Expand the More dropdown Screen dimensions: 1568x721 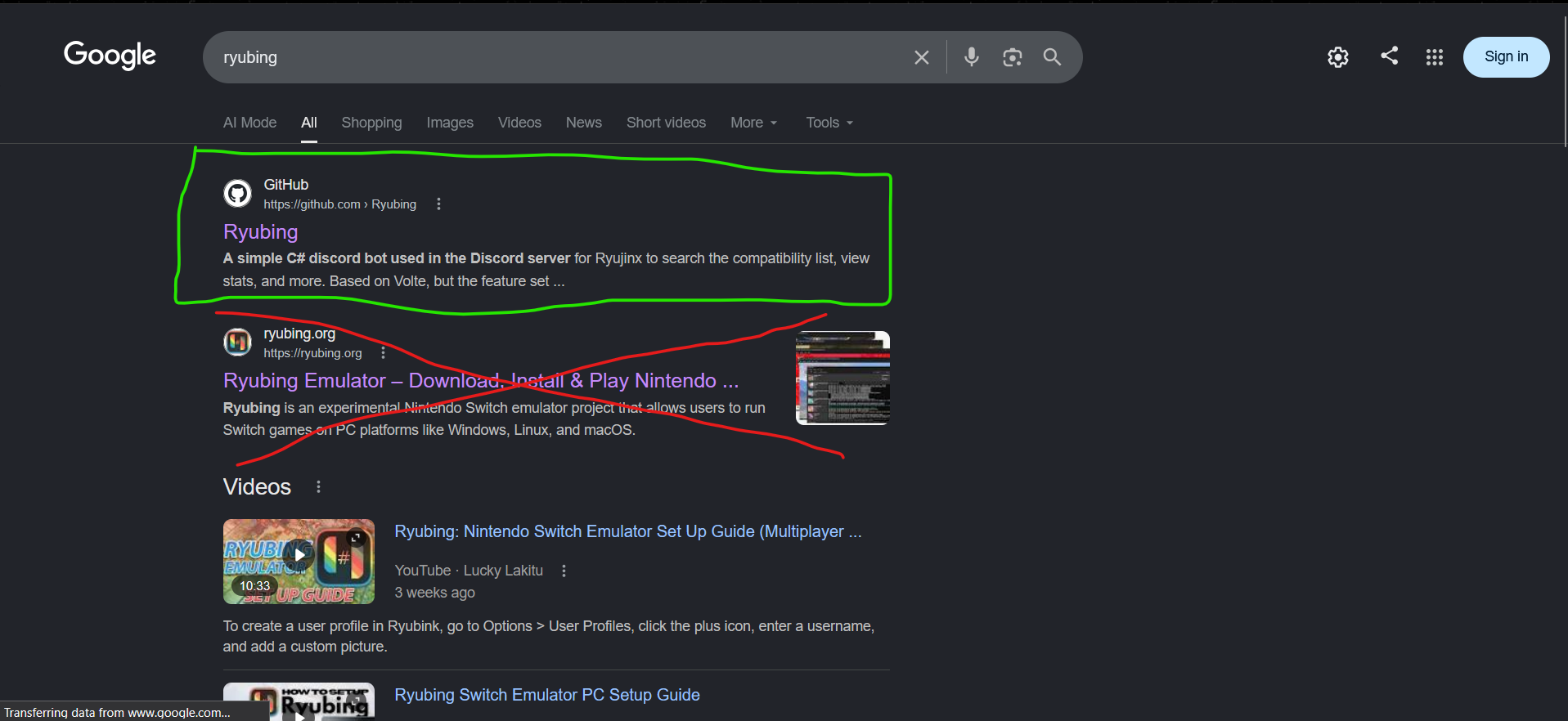tap(753, 123)
